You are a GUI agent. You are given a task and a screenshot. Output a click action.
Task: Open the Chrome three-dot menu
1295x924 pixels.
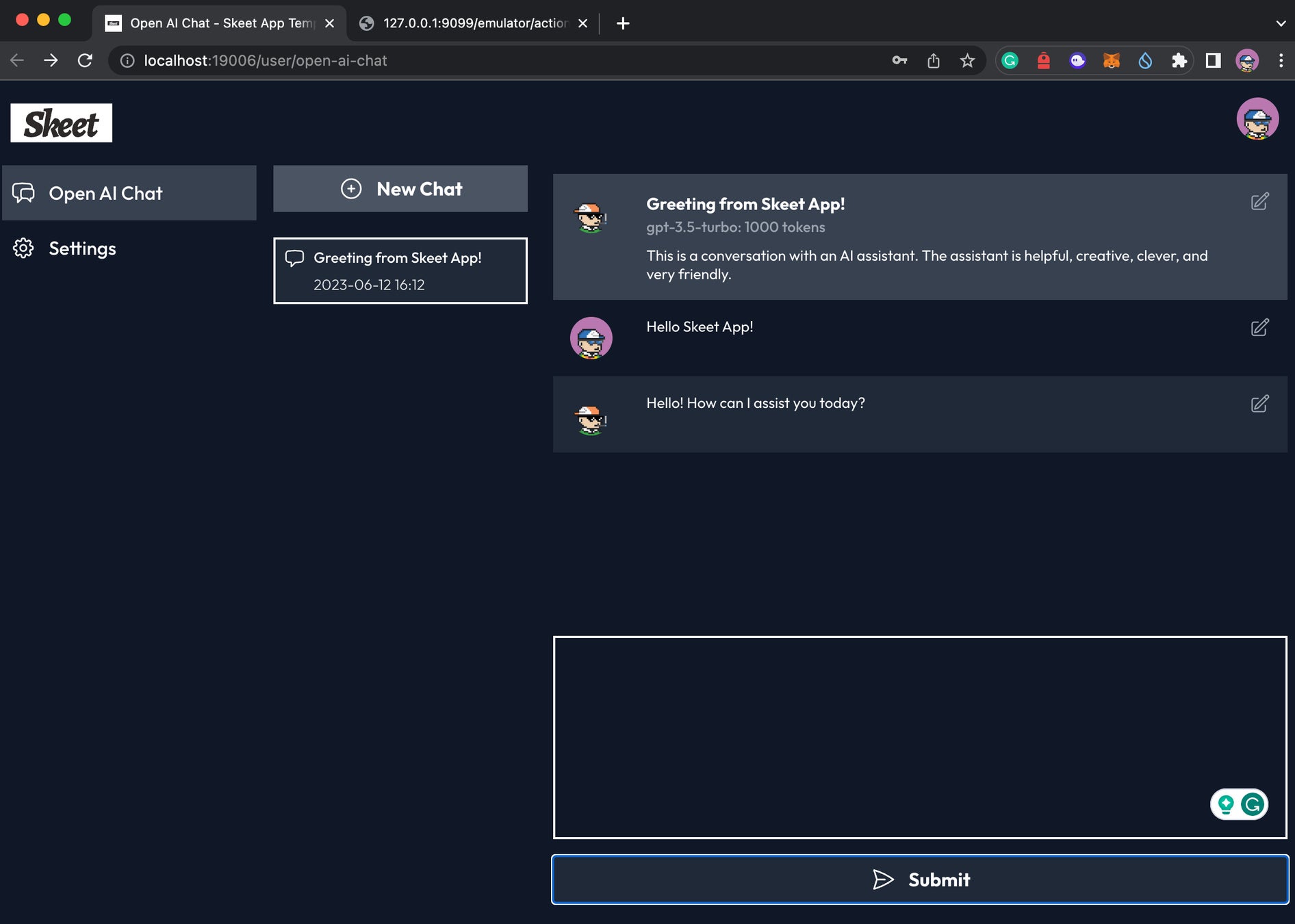click(x=1281, y=61)
